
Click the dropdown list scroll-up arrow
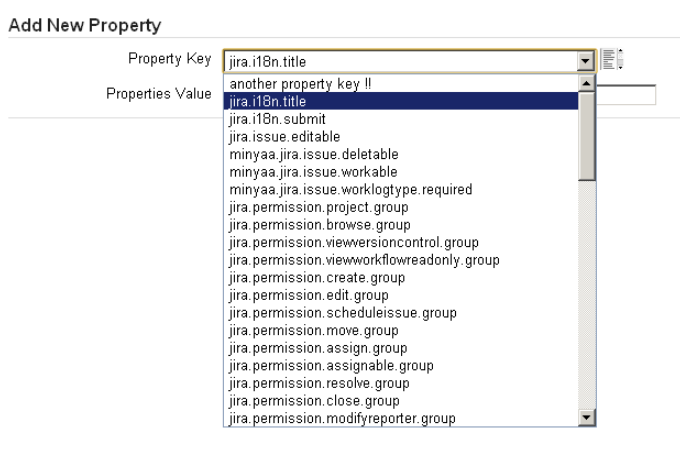click(587, 83)
